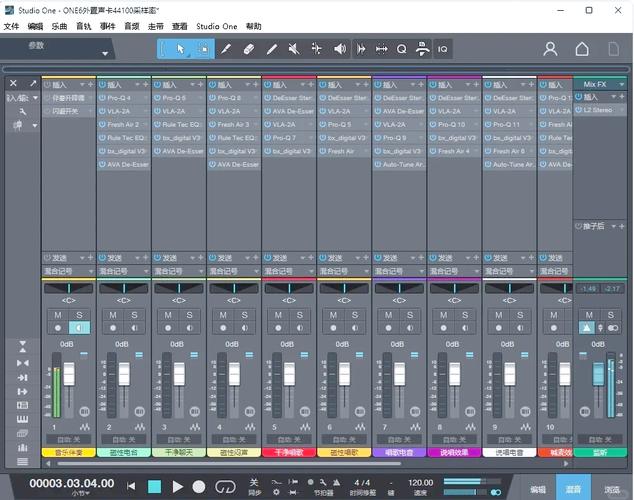Toggle the monitor button on channel 1

(x=80, y=327)
